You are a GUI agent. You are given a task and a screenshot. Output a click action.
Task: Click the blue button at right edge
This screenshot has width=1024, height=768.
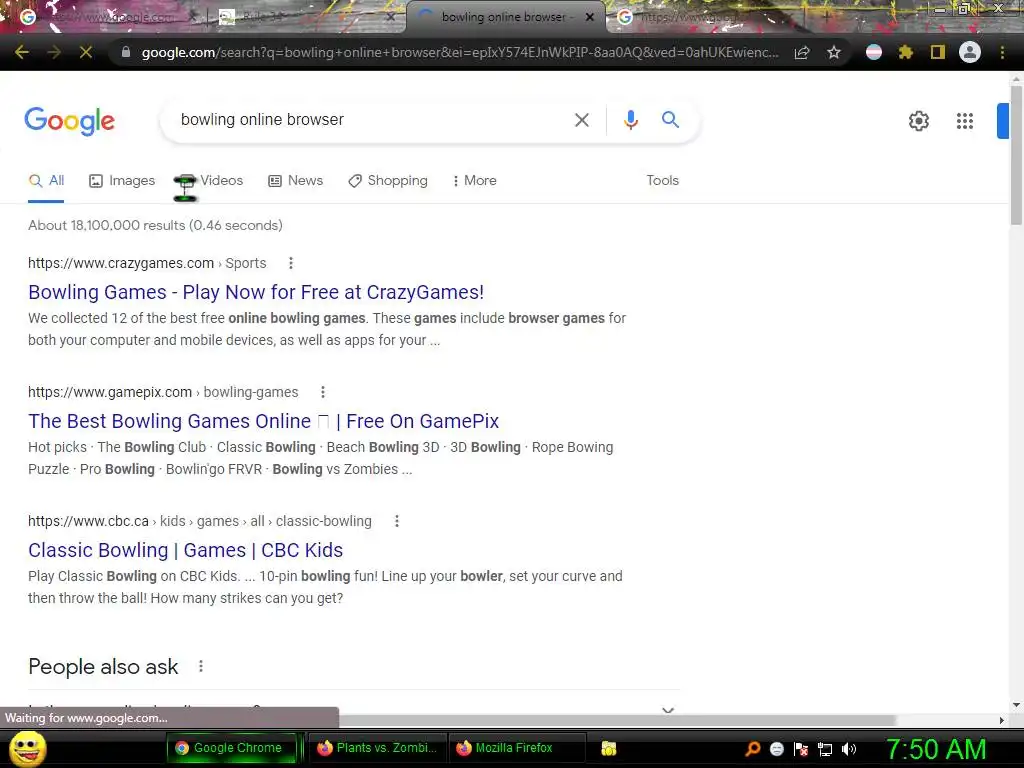[1002, 121]
